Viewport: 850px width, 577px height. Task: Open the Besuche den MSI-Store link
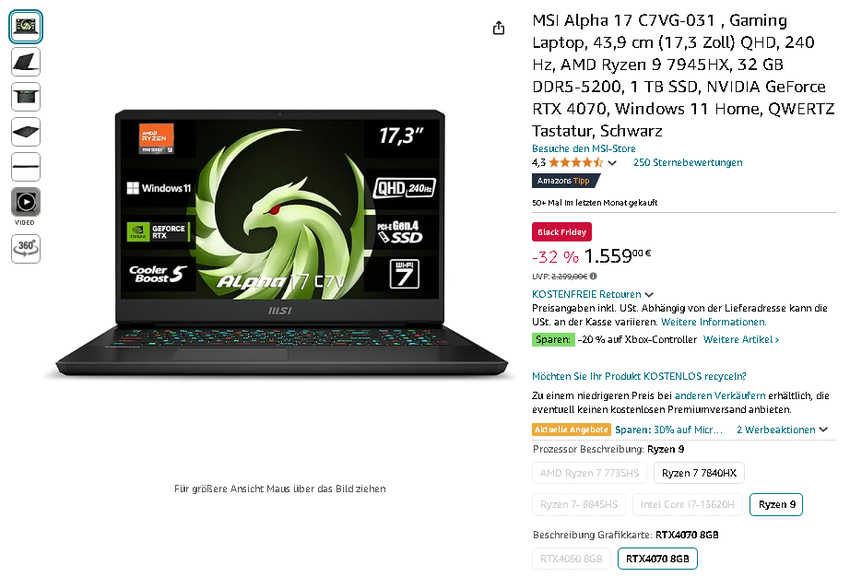tap(583, 149)
